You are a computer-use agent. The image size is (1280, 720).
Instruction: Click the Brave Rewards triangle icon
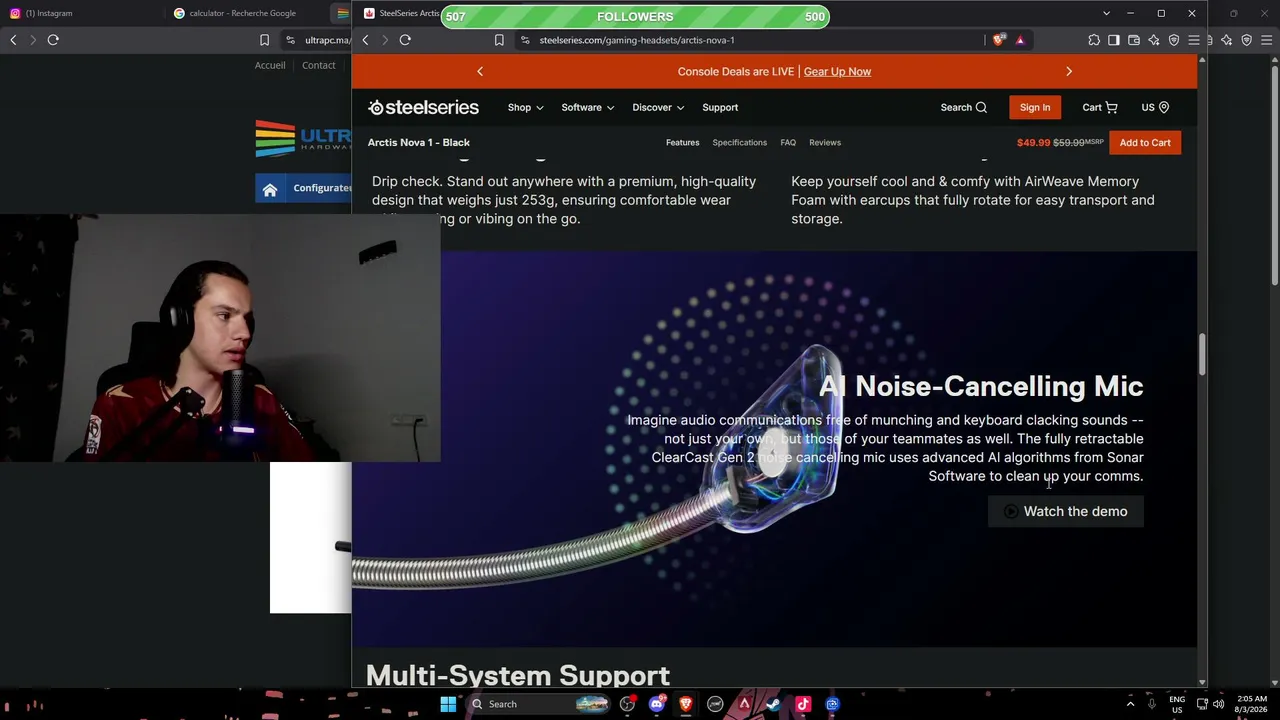[1020, 40]
